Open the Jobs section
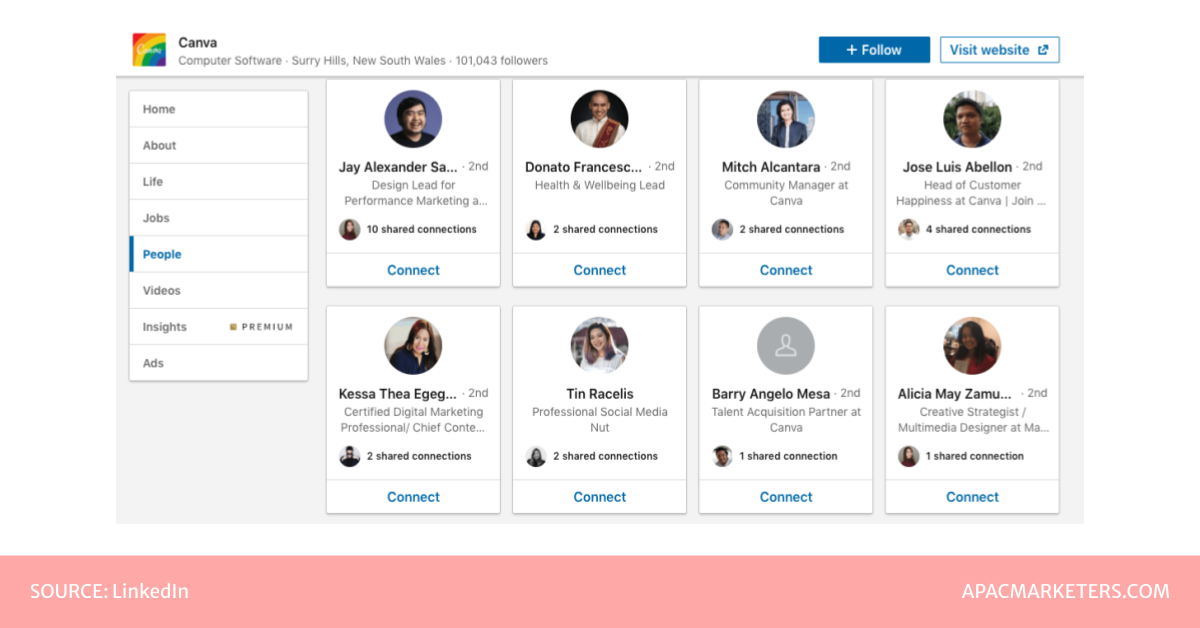Screen dimensions: 1200x628 point(218,218)
